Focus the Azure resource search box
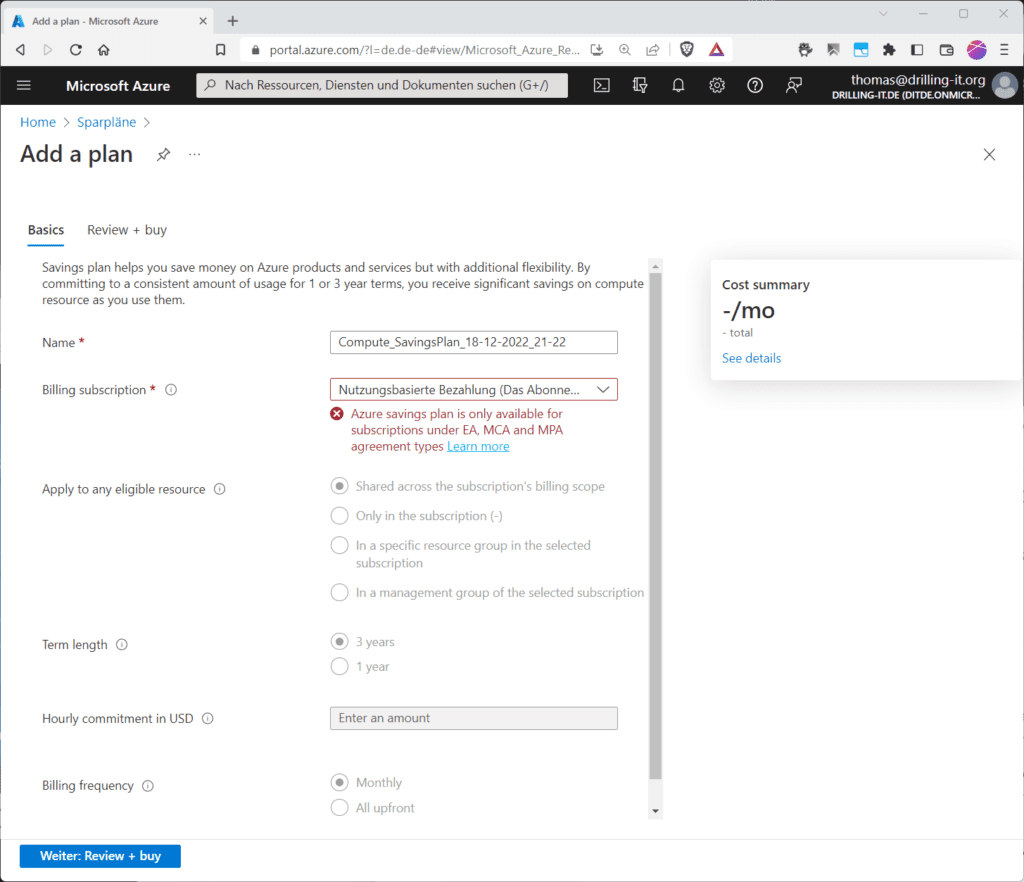The image size is (1024, 882). [x=382, y=86]
